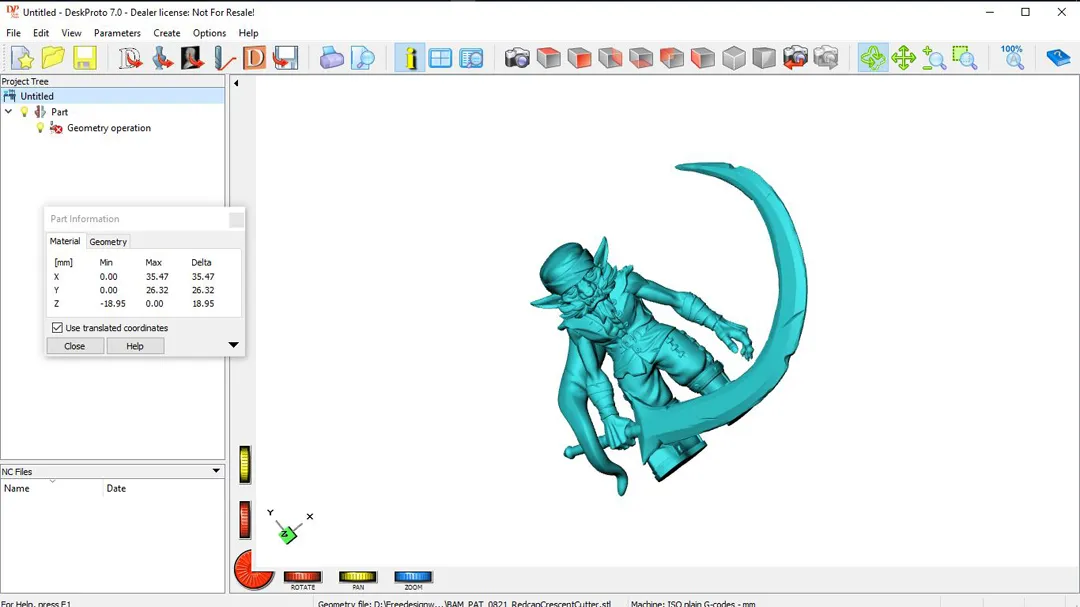
Task: Open print preview with the magnifier page icon
Action: [362, 58]
